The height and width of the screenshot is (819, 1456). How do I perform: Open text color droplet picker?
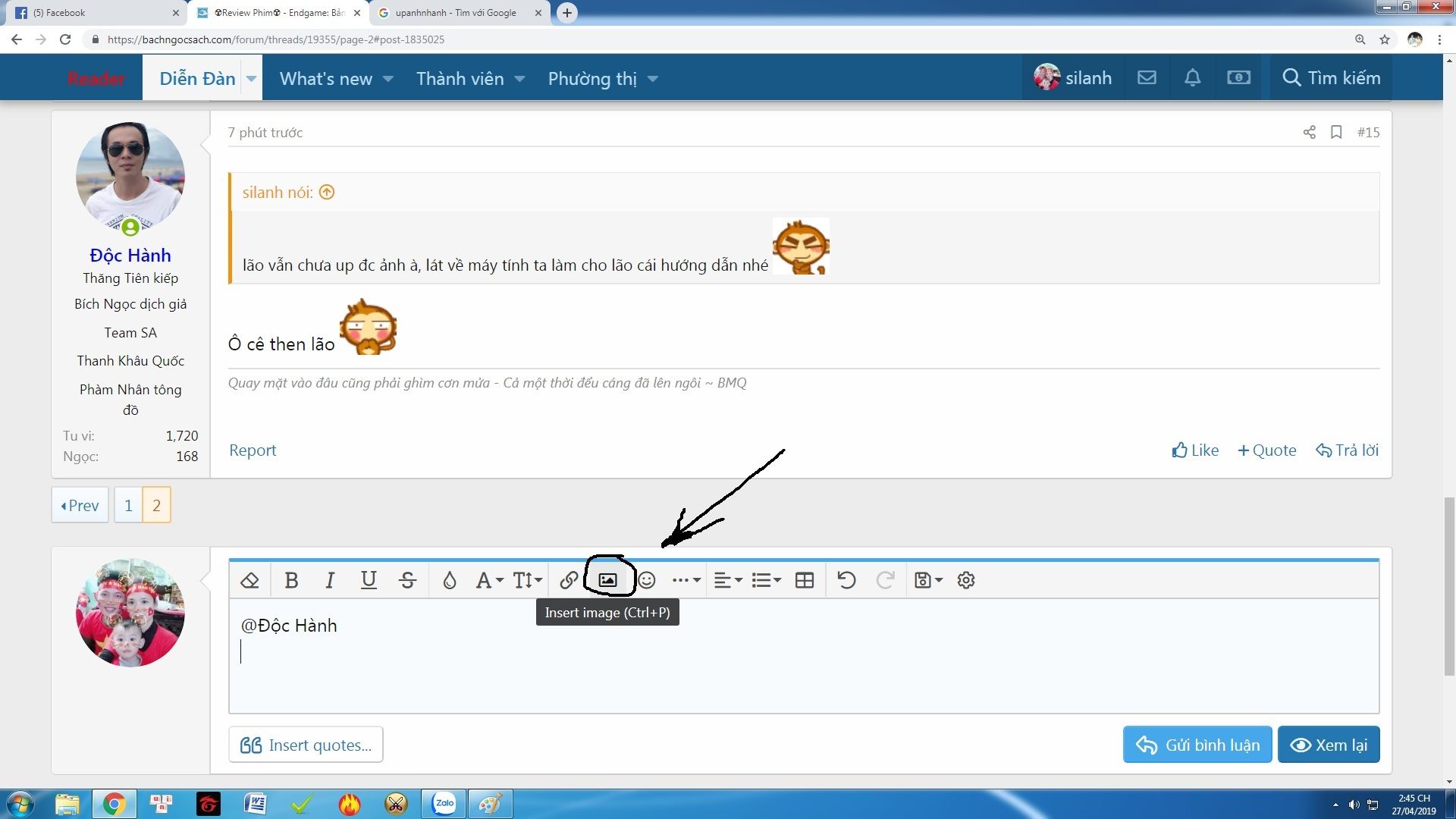tap(449, 580)
